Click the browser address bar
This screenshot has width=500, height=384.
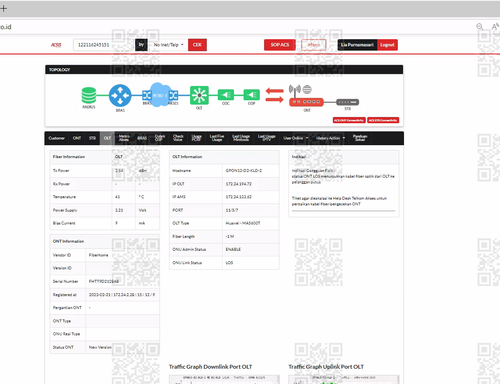[x=233, y=27]
